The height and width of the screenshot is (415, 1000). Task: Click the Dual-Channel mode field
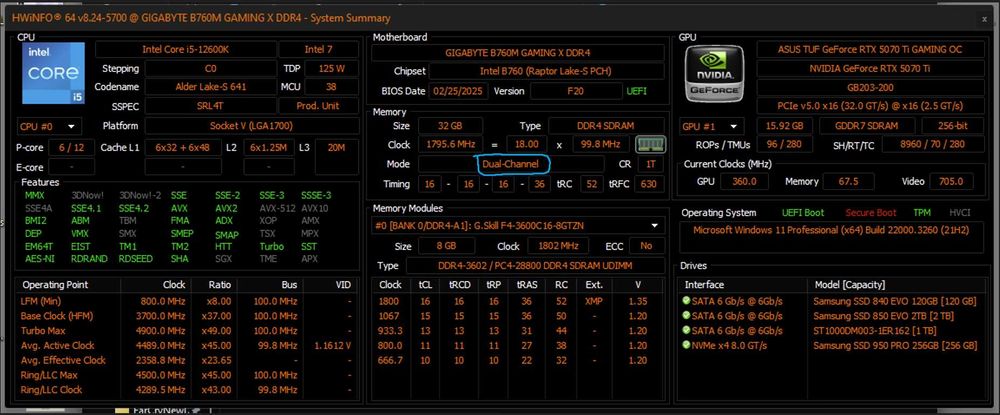pos(510,164)
